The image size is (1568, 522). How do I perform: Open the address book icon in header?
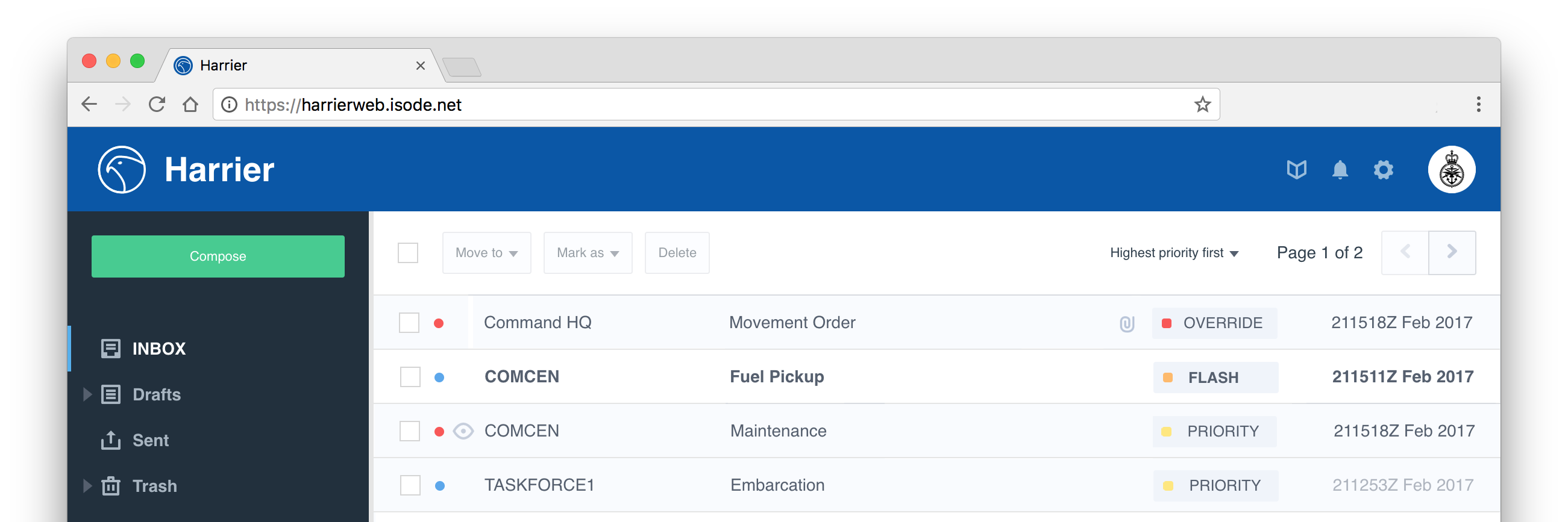[x=1296, y=170]
